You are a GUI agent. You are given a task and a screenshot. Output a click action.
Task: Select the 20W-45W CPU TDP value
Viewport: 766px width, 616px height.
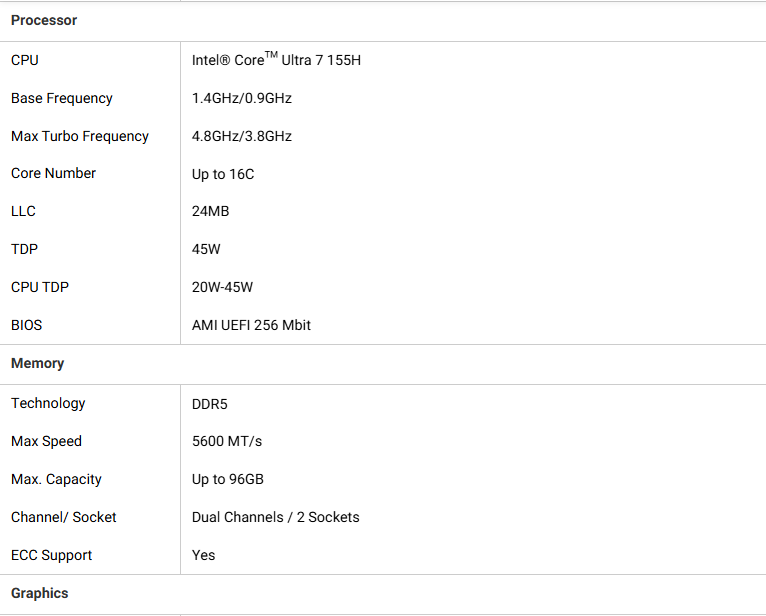coord(222,287)
